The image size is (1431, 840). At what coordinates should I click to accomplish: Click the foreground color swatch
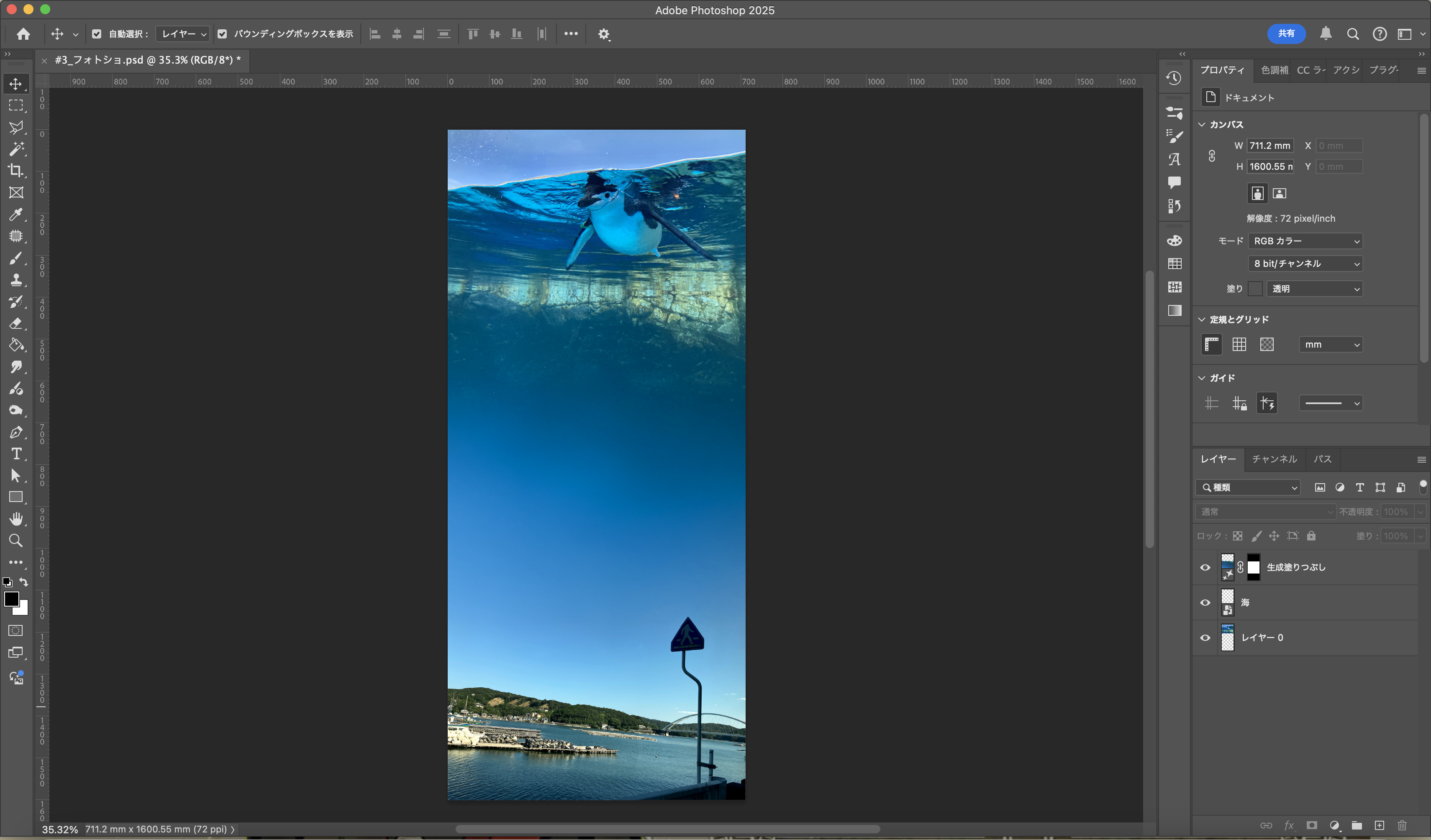[11, 599]
